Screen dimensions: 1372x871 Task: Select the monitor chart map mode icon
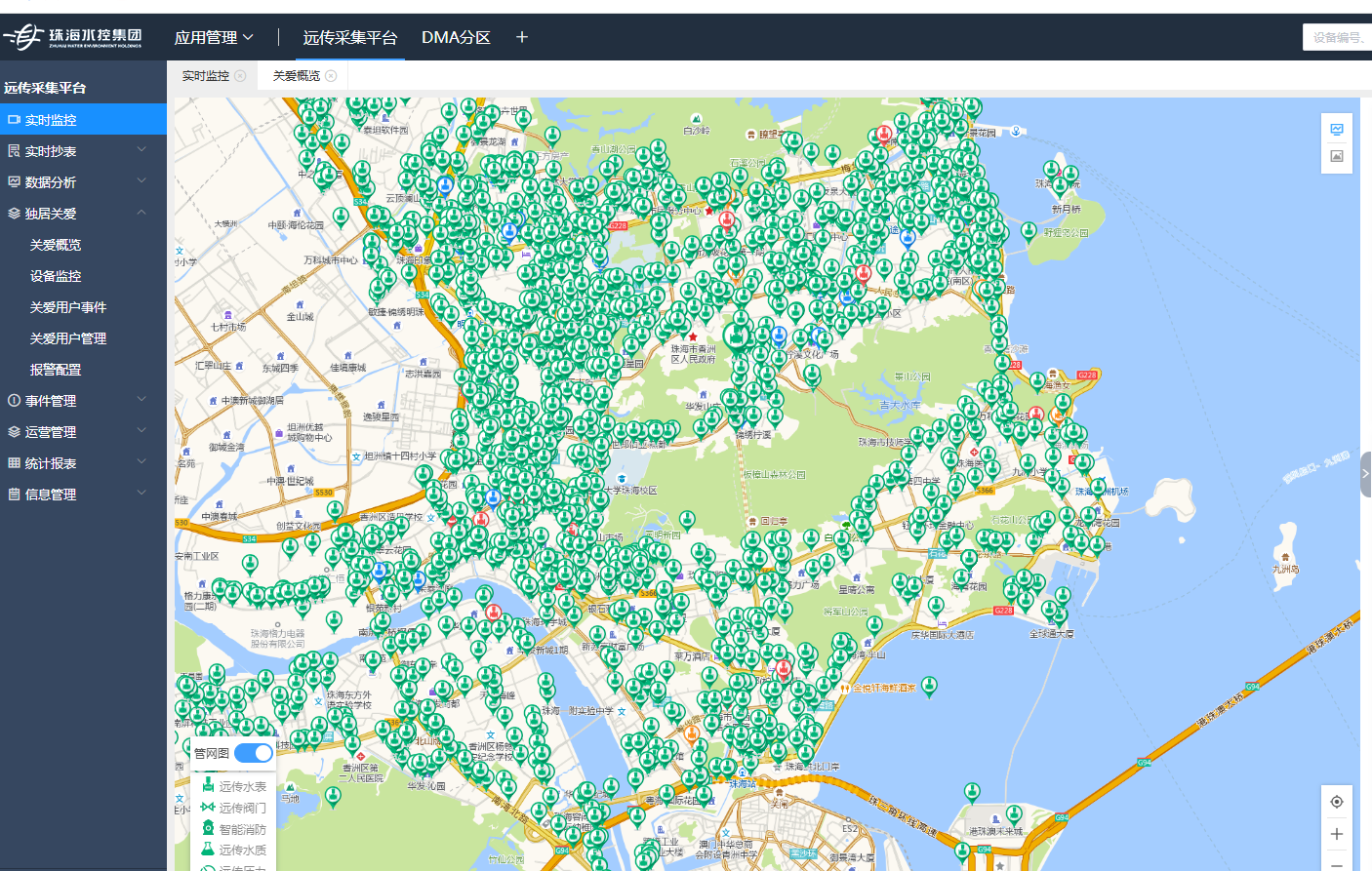pos(1336,130)
